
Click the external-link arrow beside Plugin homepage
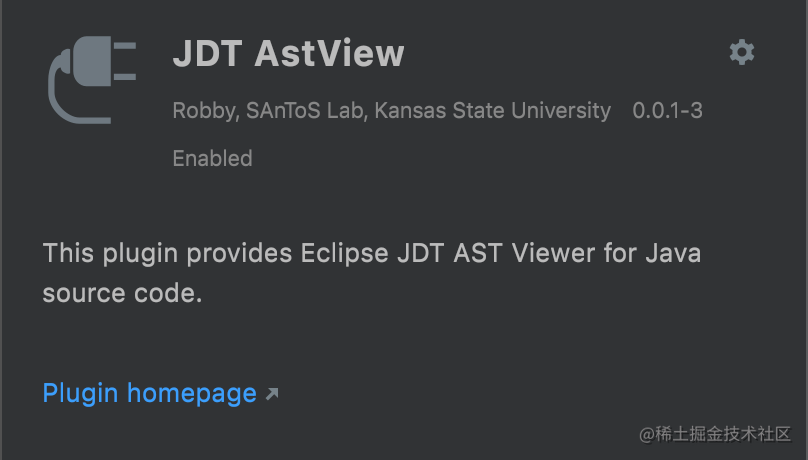pos(272,395)
